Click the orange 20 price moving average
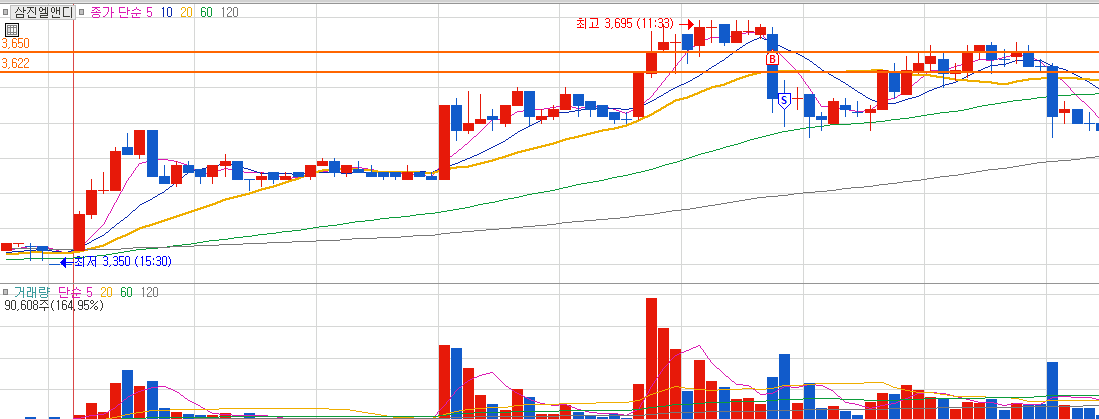 click(188, 13)
